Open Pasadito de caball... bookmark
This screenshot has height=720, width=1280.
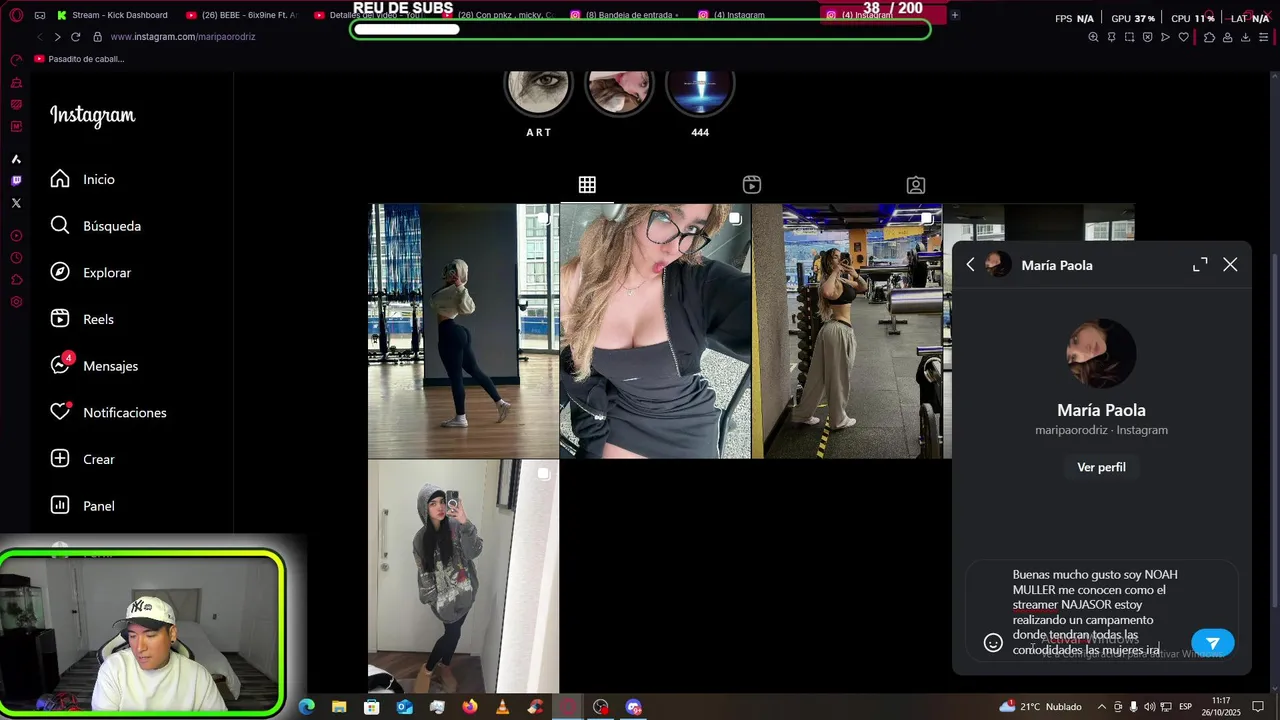pos(79,59)
